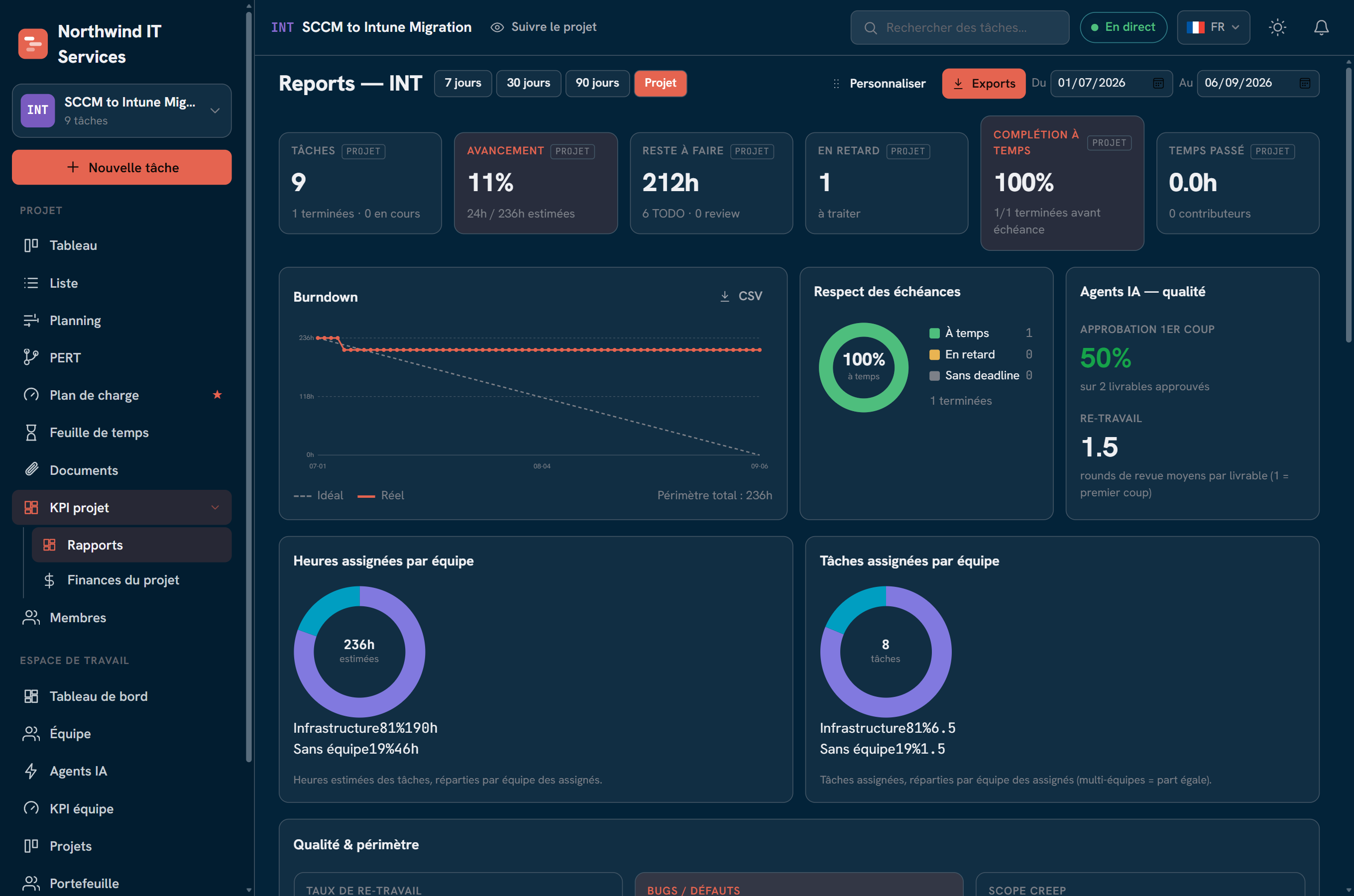Click the Reste à faire 212h card
Image resolution: width=1354 pixels, height=896 pixels.
click(x=711, y=183)
